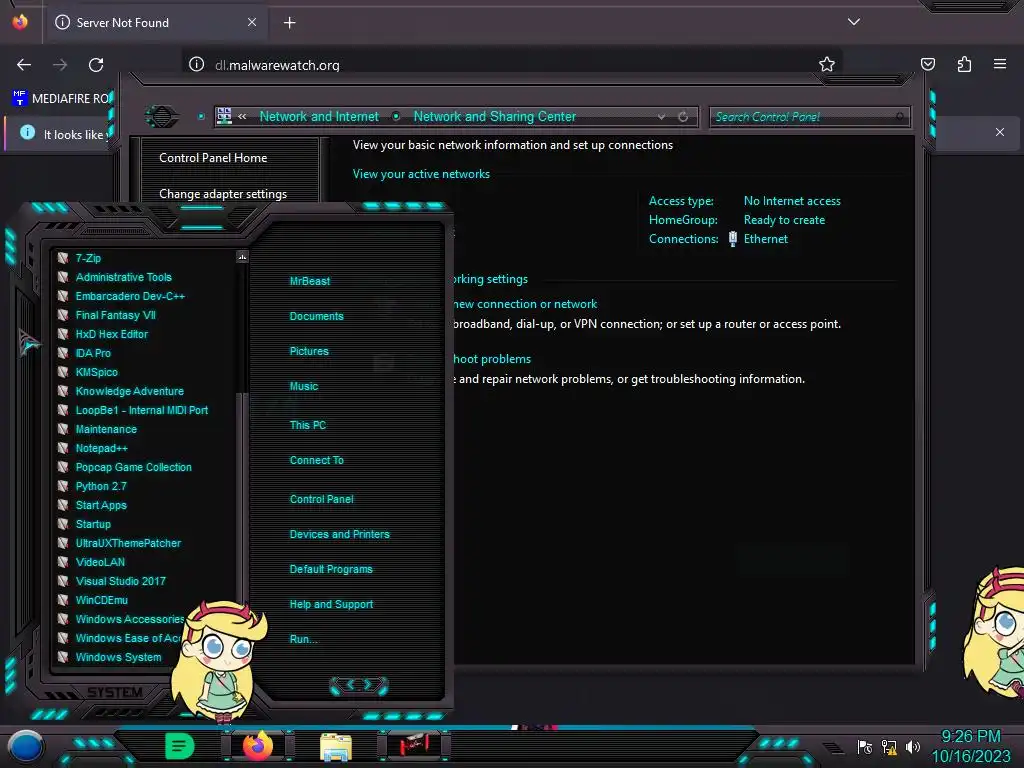Image resolution: width=1024 pixels, height=768 pixels.
Task: Open the WinCDEmu folder
Action: coord(101,600)
